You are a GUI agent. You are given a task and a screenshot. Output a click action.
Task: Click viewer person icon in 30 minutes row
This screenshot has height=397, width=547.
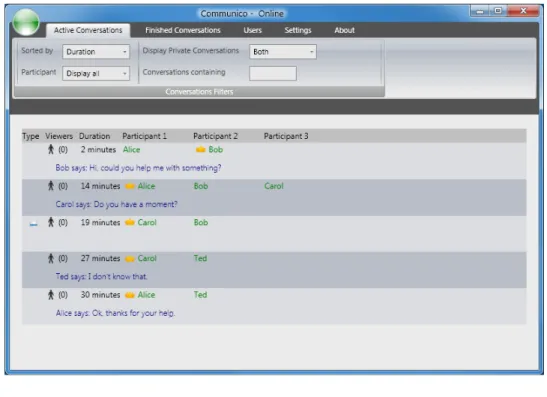pyautogui.click(x=51, y=295)
